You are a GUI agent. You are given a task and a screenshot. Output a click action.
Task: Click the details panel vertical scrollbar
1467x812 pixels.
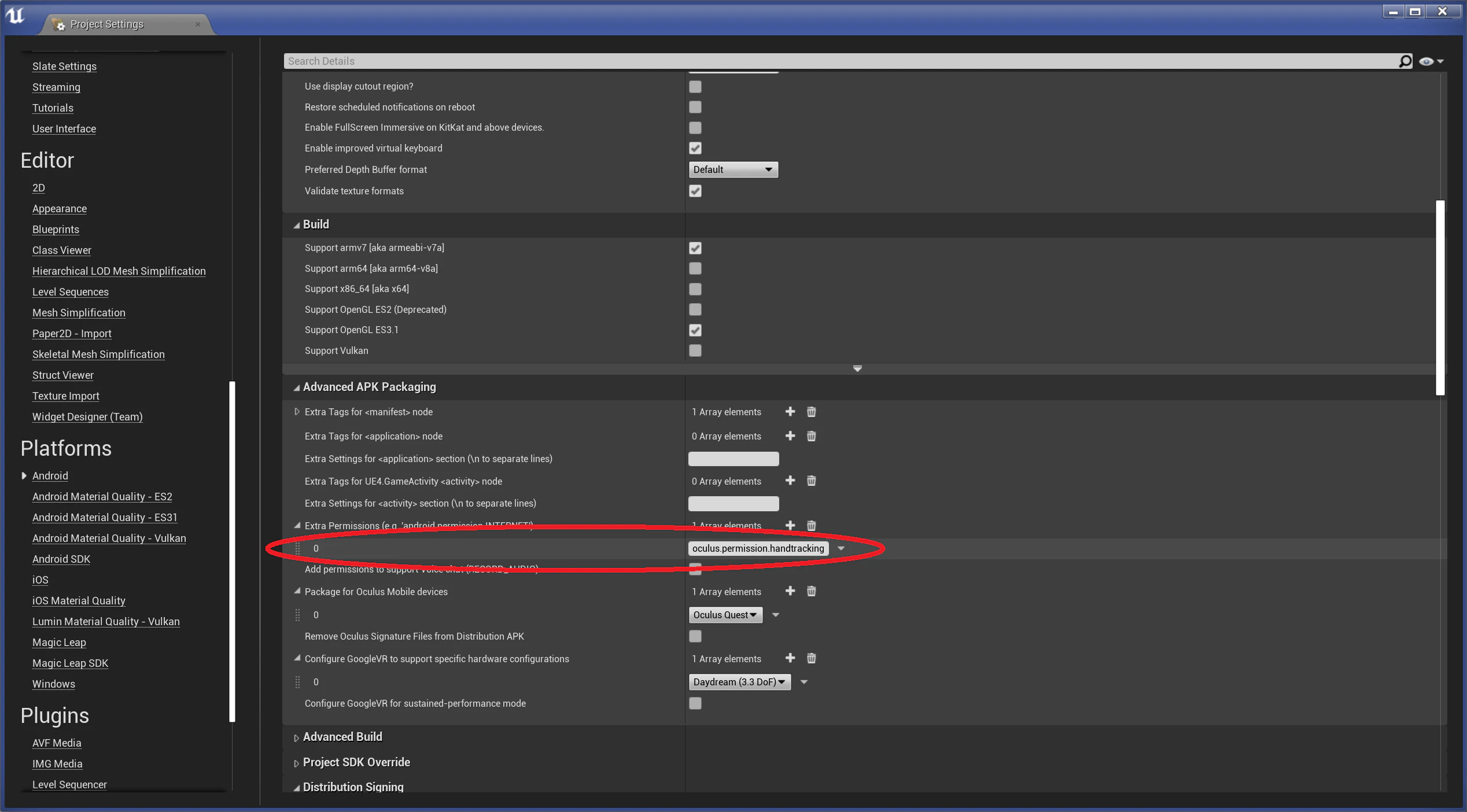pos(1440,298)
